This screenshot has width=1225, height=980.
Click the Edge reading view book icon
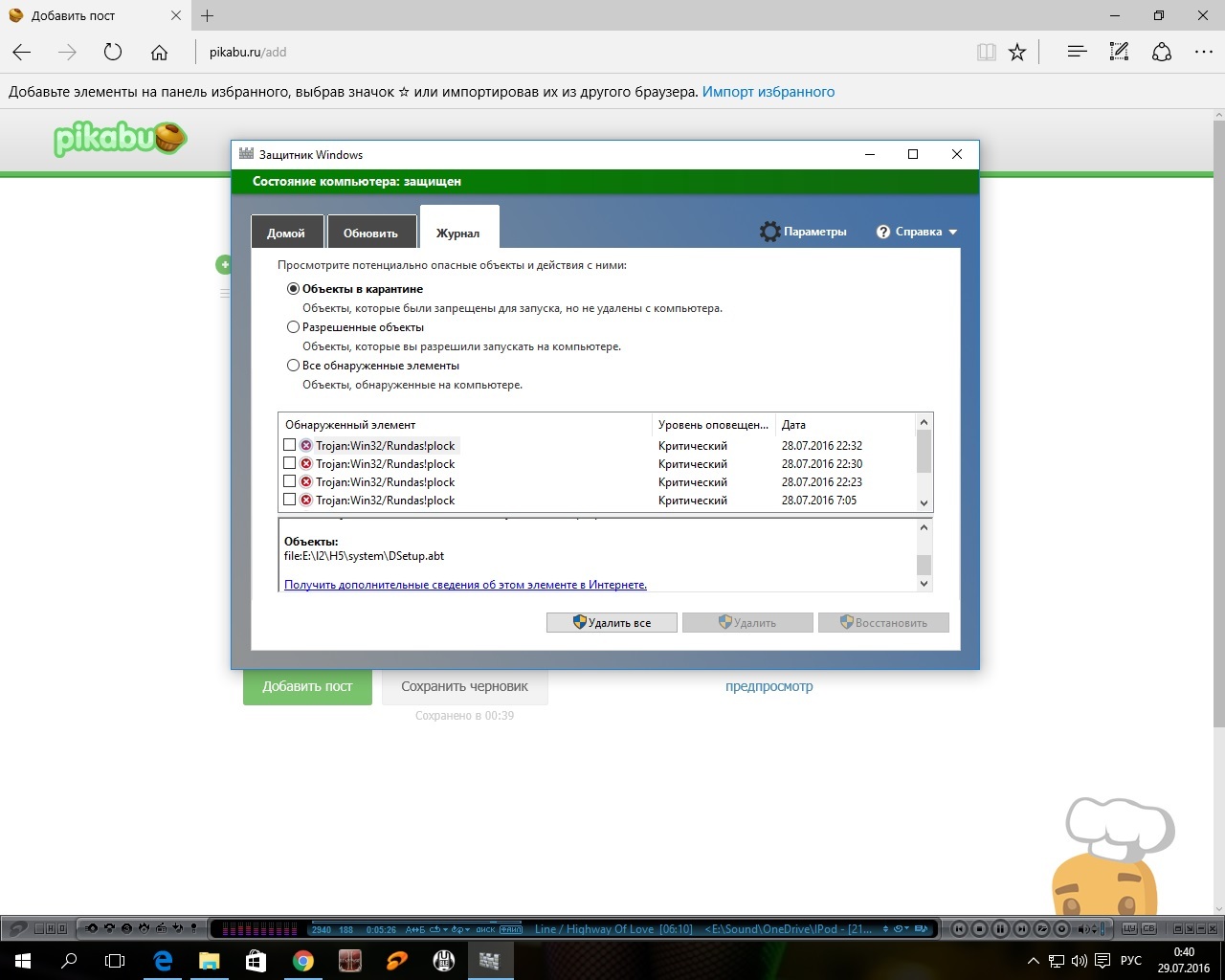click(986, 53)
